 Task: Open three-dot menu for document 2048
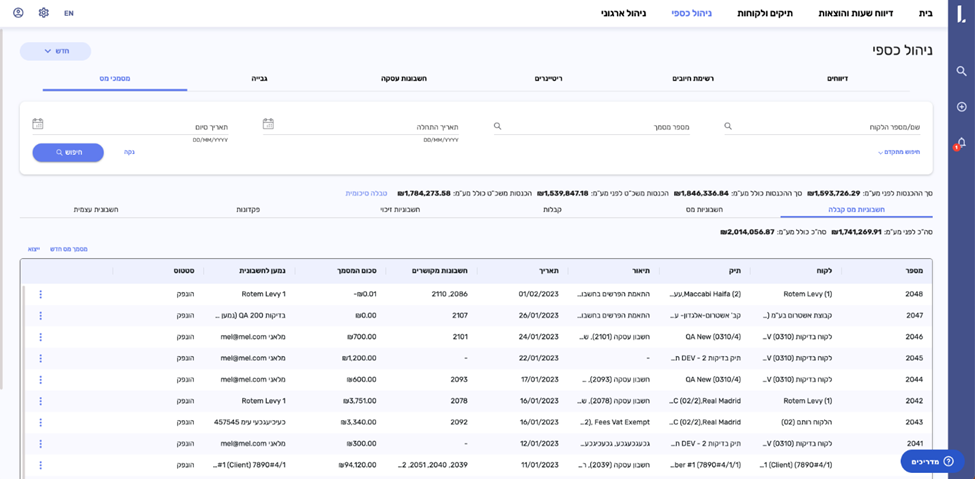(x=41, y=294)
